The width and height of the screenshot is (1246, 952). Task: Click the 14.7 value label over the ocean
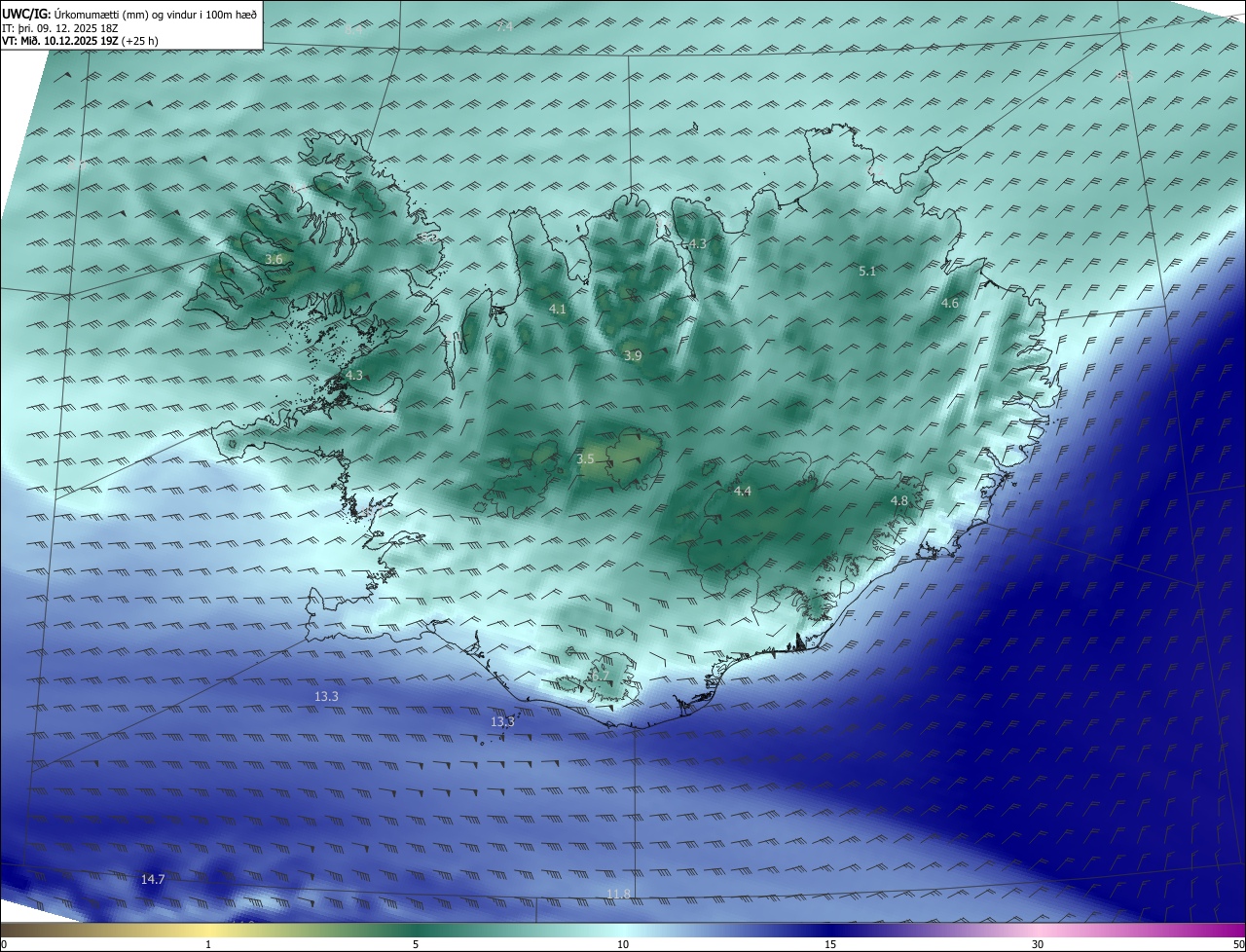(x=153, y=879)
